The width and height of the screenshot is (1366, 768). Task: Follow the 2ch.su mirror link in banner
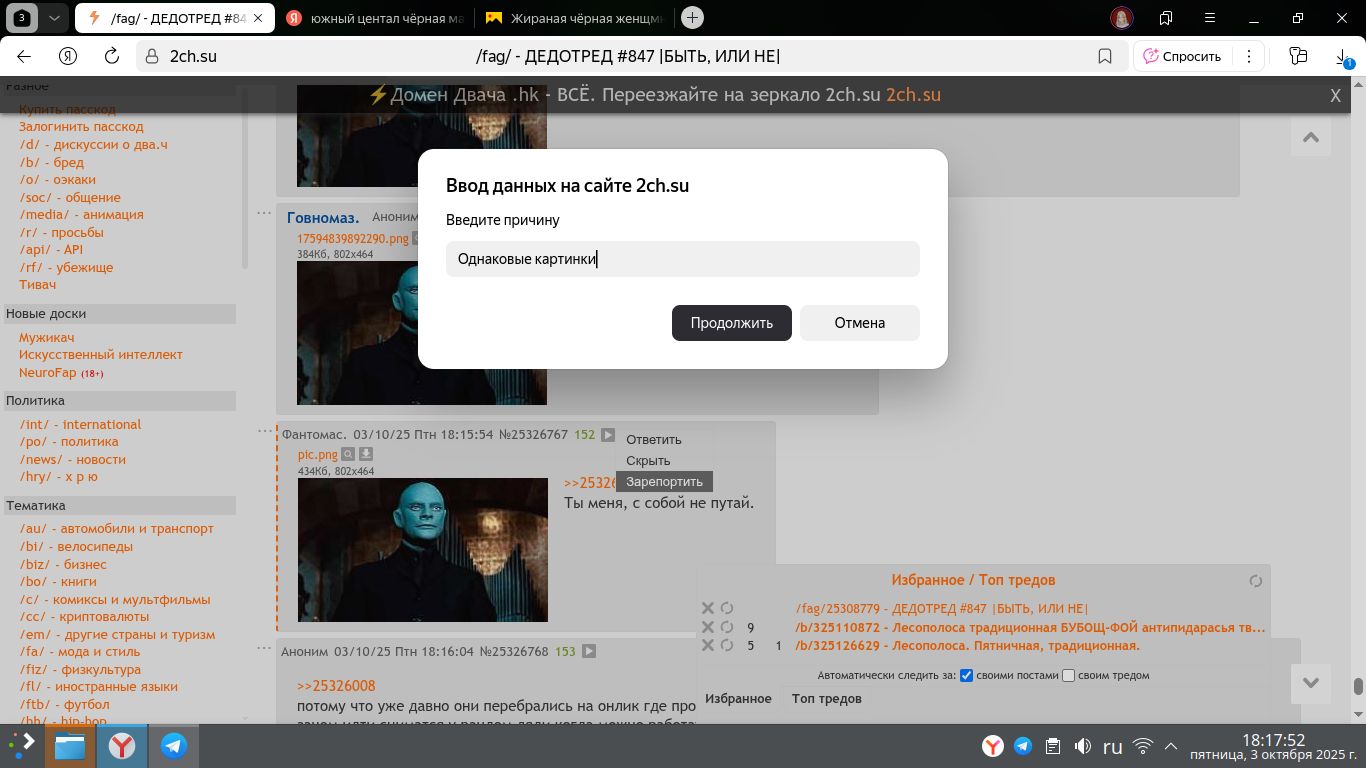(x=913, y=95)
